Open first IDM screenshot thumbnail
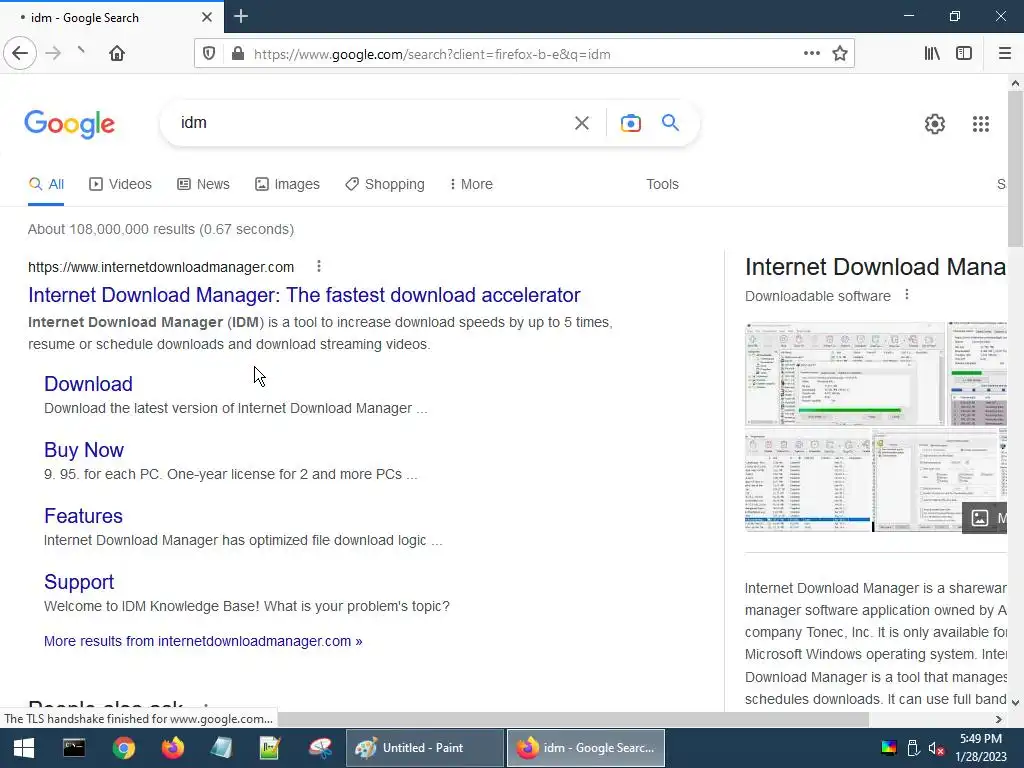 (845, 374)
